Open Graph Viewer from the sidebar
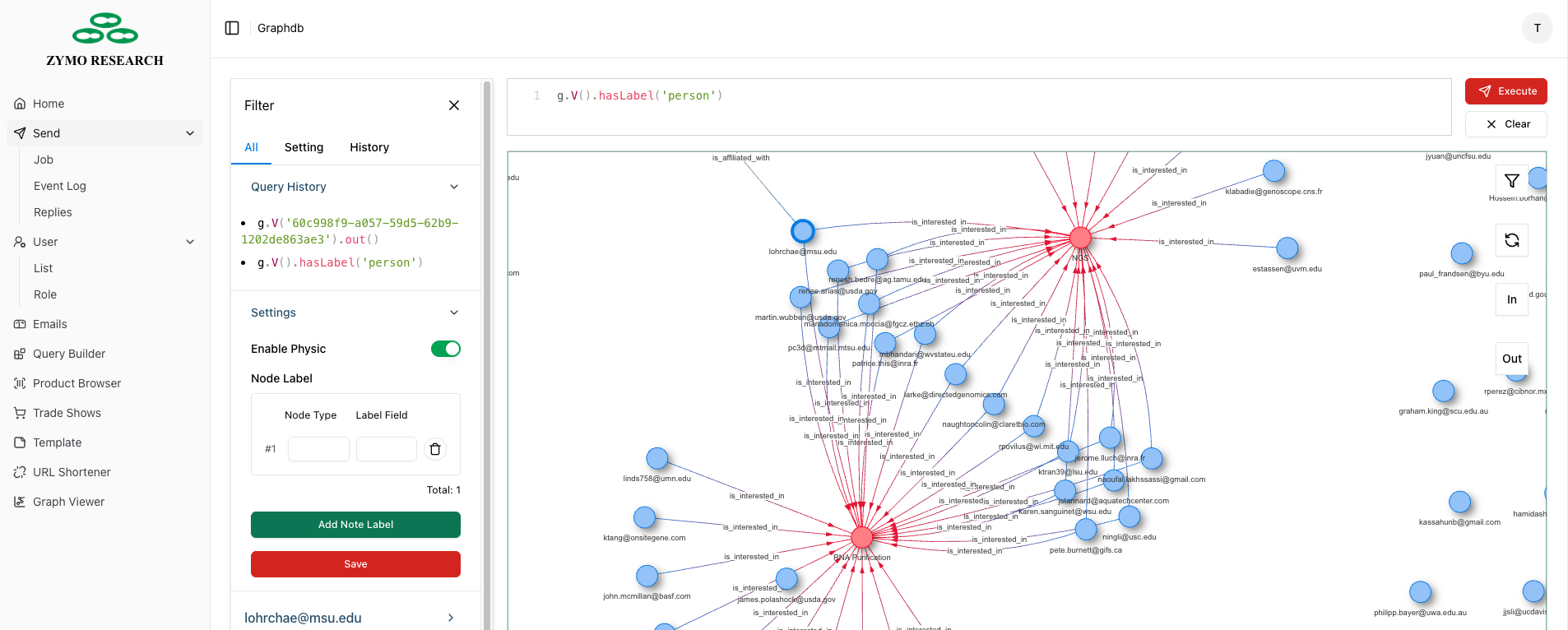Screen dimensions: 1568x630 (x=68, y=502)
